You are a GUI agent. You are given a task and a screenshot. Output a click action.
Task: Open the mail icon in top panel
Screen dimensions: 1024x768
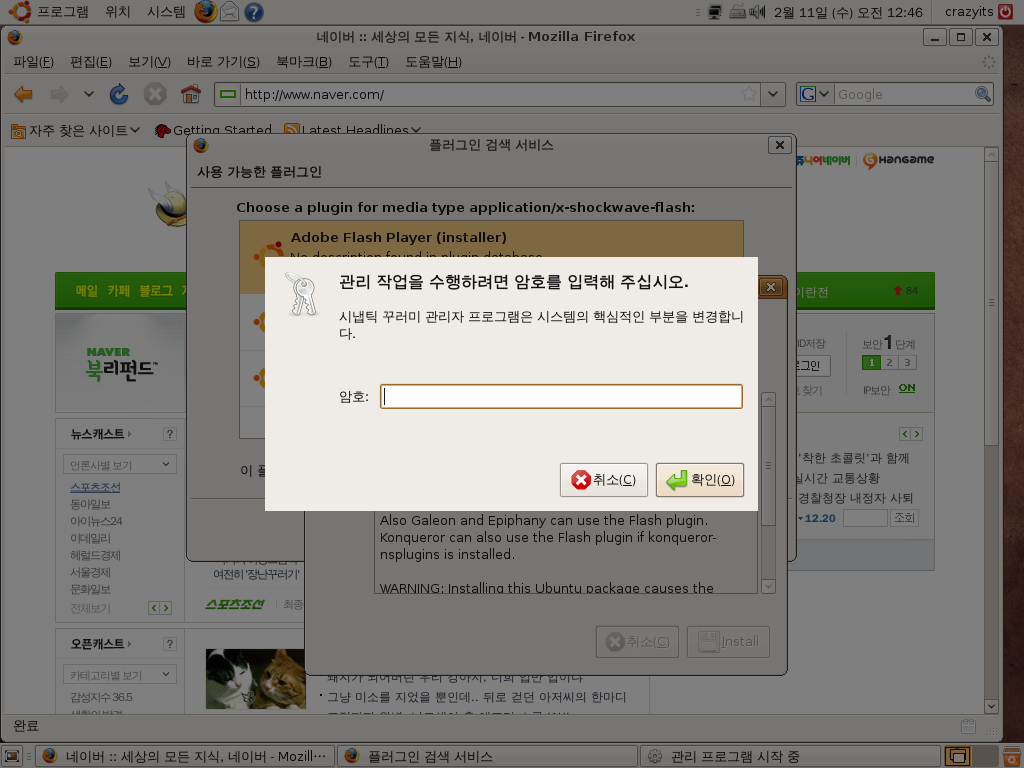(229, 12)
